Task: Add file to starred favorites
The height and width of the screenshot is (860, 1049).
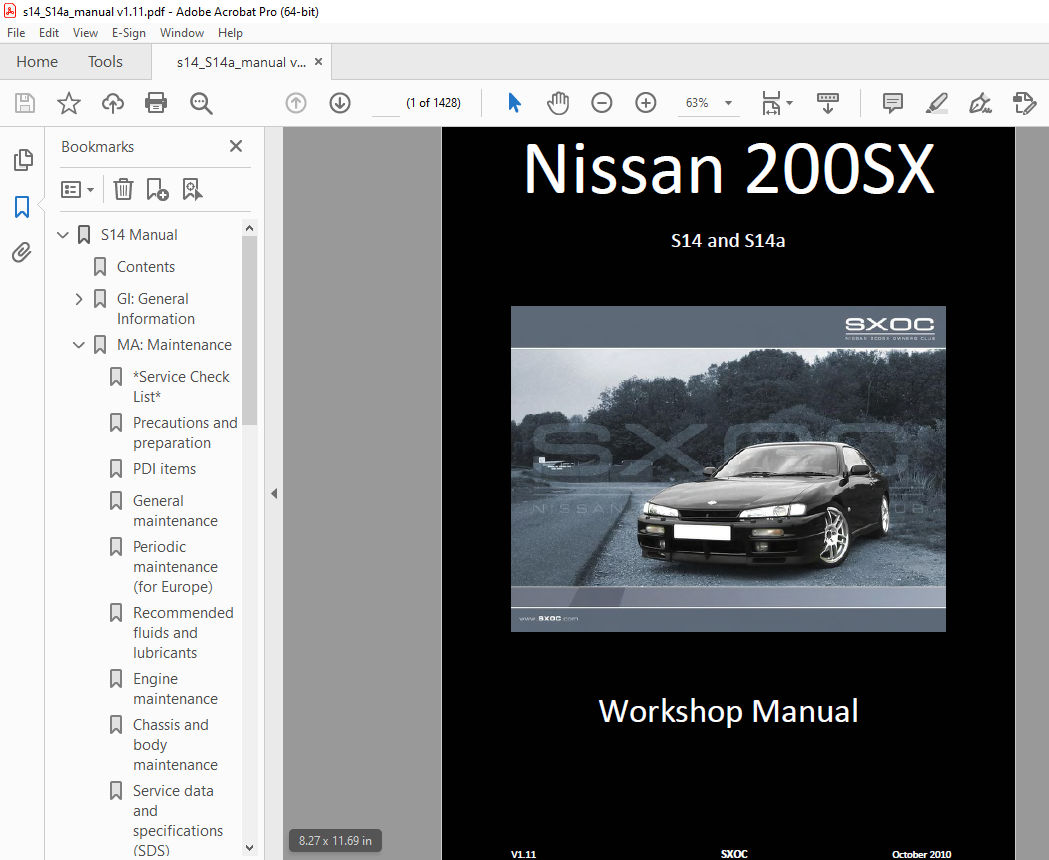Action: click(x=68, y=103)
